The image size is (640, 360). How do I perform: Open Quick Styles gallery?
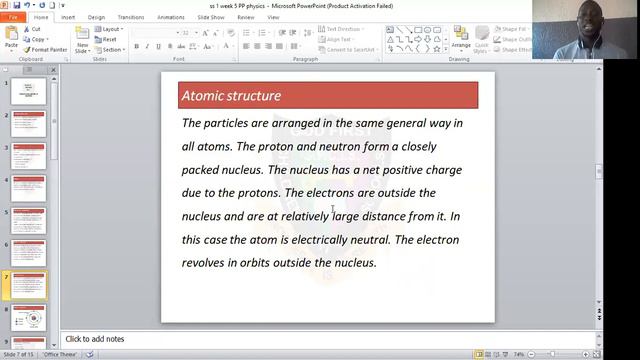[482, 40]
